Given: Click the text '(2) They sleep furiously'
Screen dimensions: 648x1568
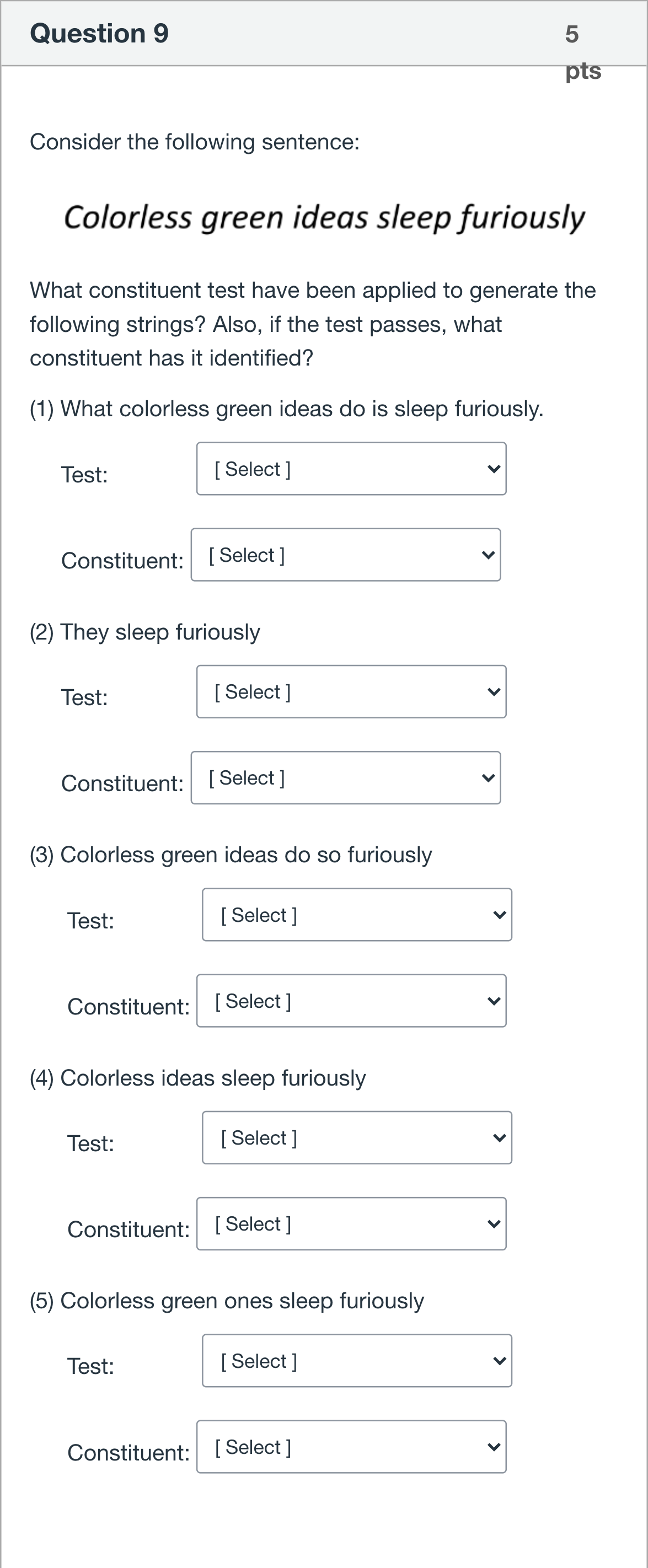Looking at the screenshot, I should point(145,632).
